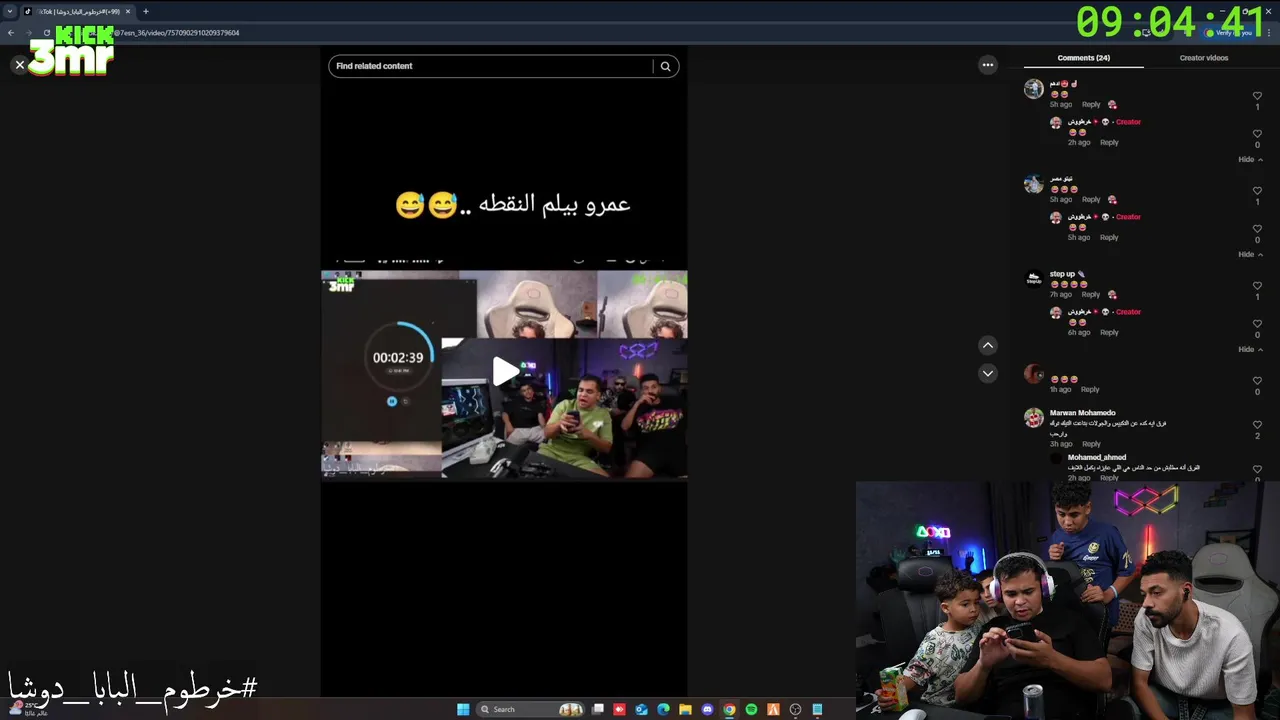The width and height of the screenshot is (1280, 720).
Task: Like the نيتو مصر comment
Action: (x=1257, y=191)
